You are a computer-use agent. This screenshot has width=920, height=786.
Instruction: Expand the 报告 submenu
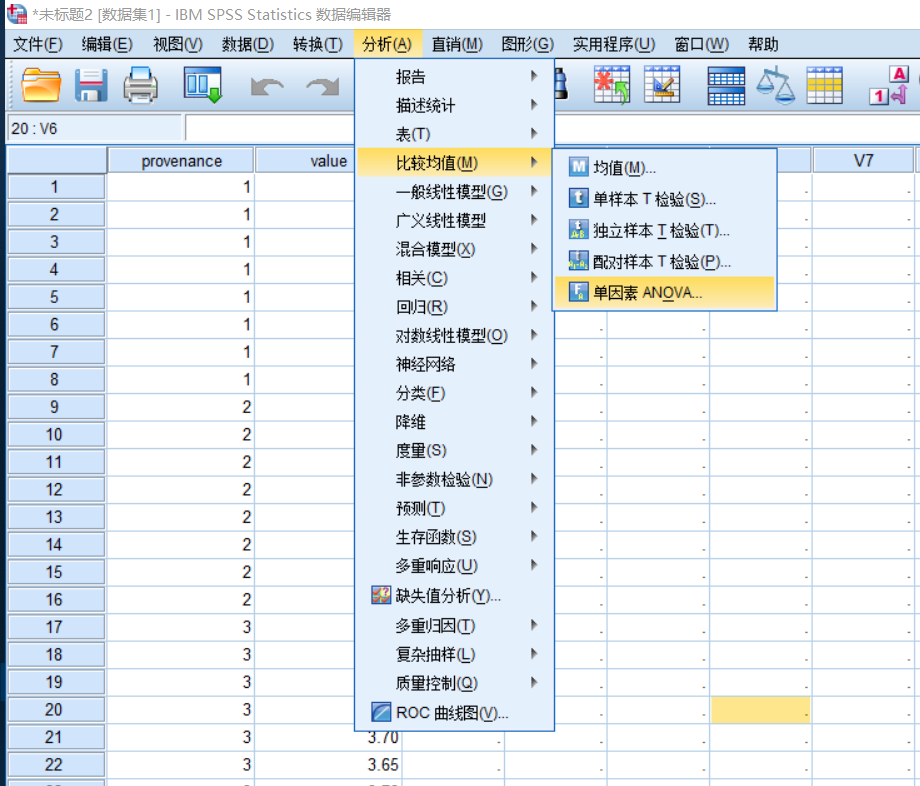(455, 76)
